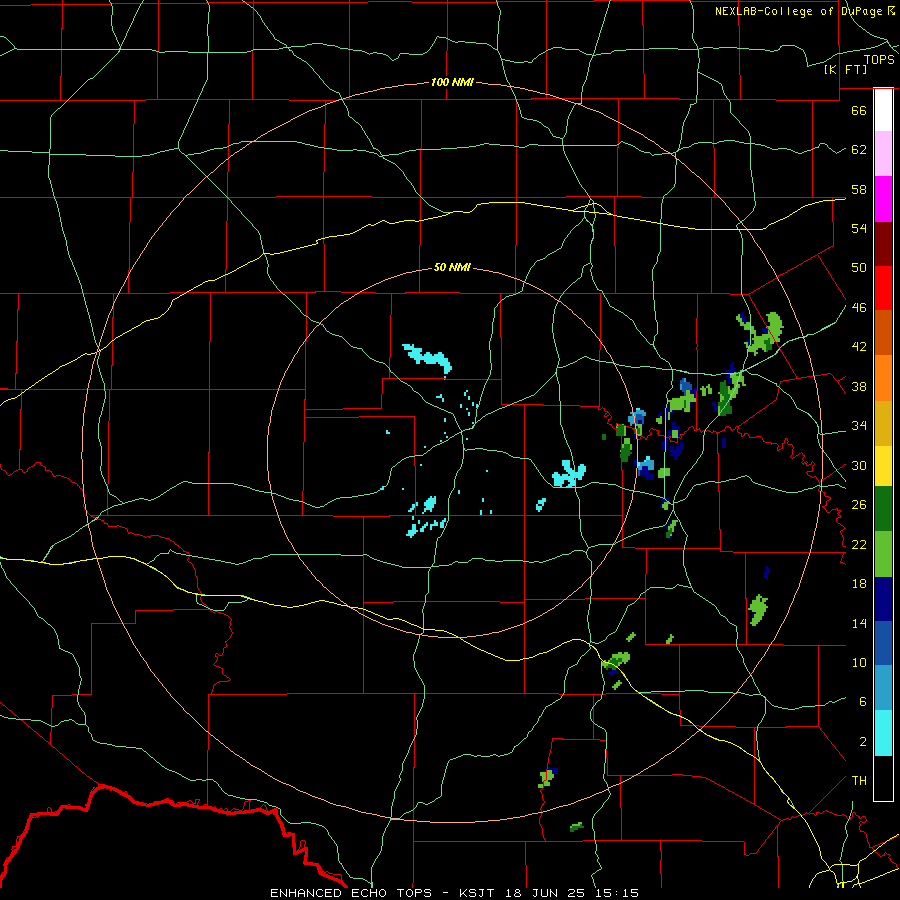Screen dimensions: 900x900
Task: Click the white swatch in the tops legend
Action: coord(883,110)
